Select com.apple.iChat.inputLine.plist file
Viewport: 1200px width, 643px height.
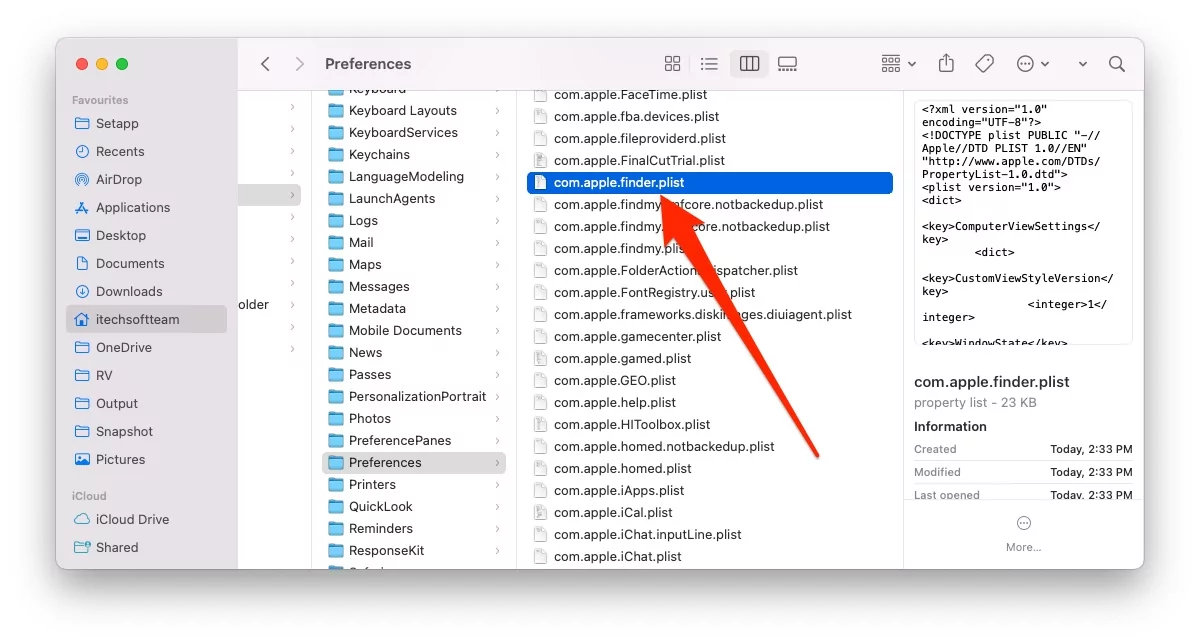click(x=710, y=535)
